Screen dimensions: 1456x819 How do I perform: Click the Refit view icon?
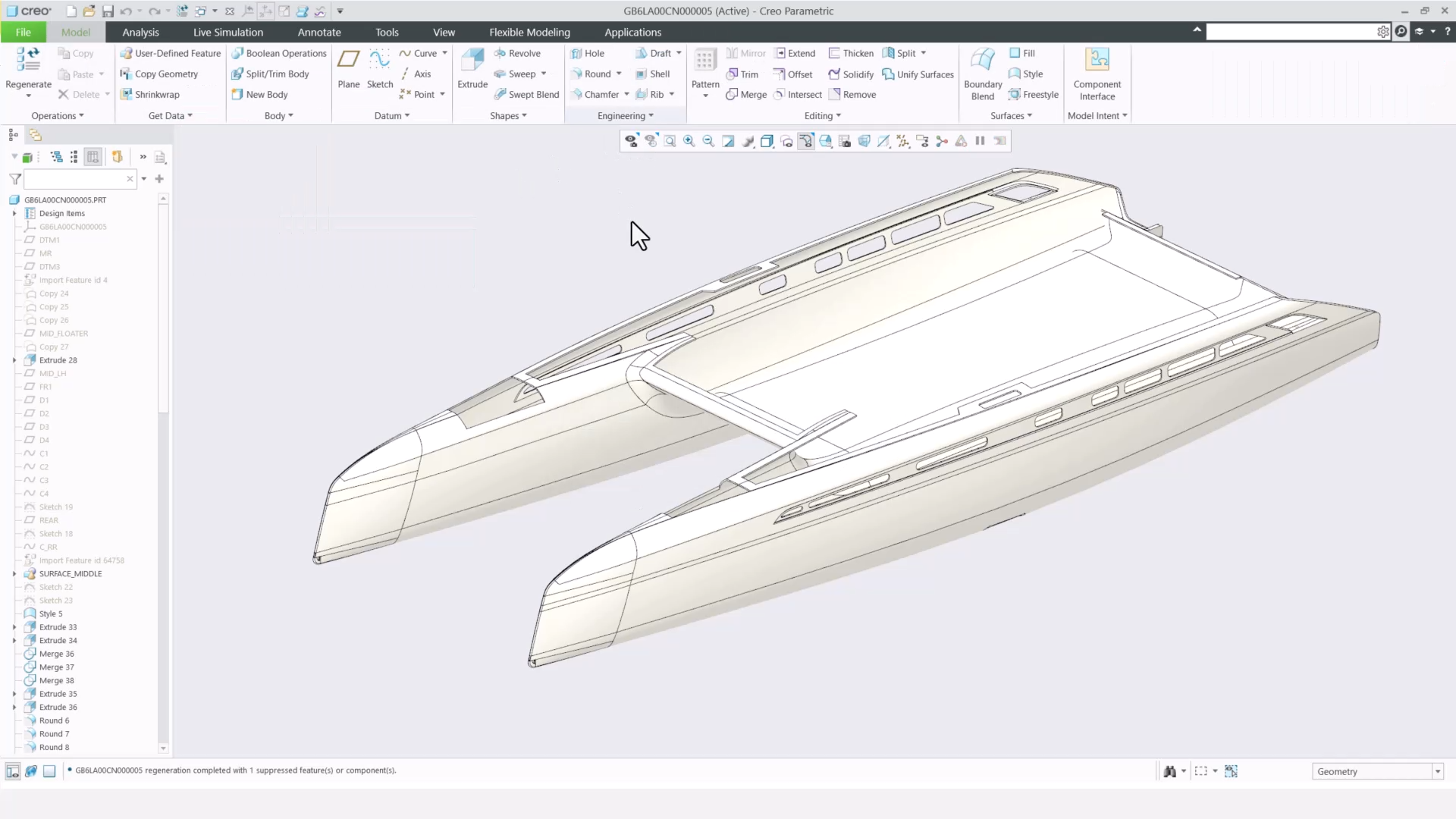coord(670,141)
